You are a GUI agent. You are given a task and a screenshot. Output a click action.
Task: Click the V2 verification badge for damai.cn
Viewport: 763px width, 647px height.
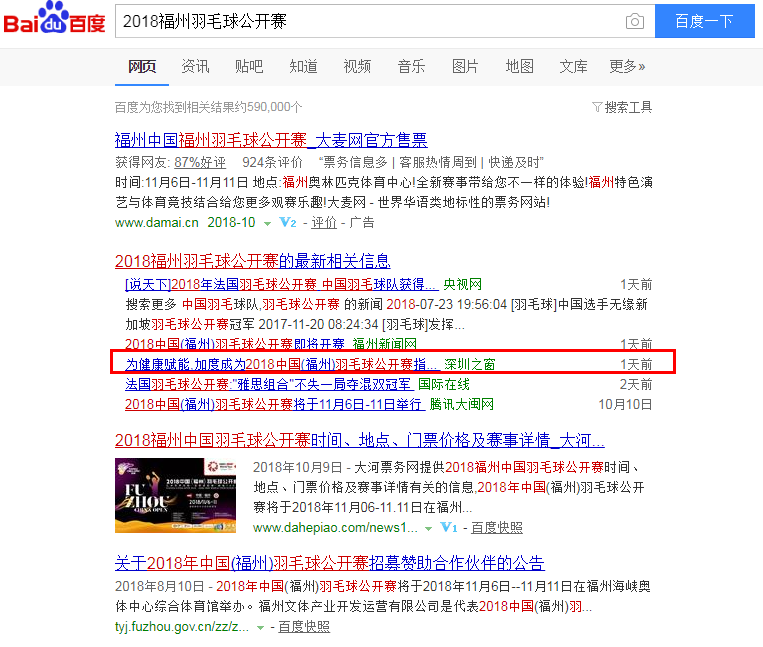point(288,223)
